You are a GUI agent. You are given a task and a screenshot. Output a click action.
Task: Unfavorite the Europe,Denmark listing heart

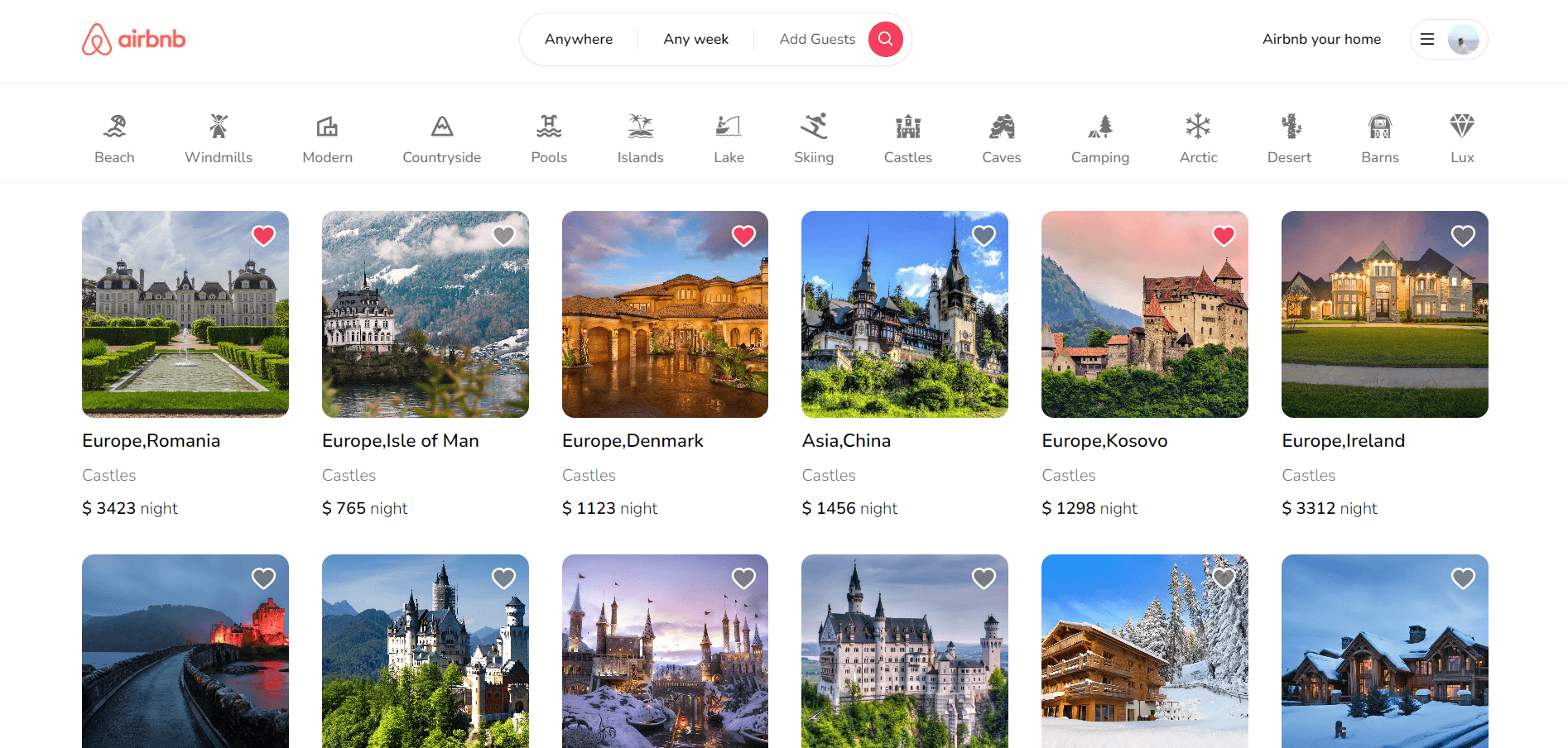point(743,236)
